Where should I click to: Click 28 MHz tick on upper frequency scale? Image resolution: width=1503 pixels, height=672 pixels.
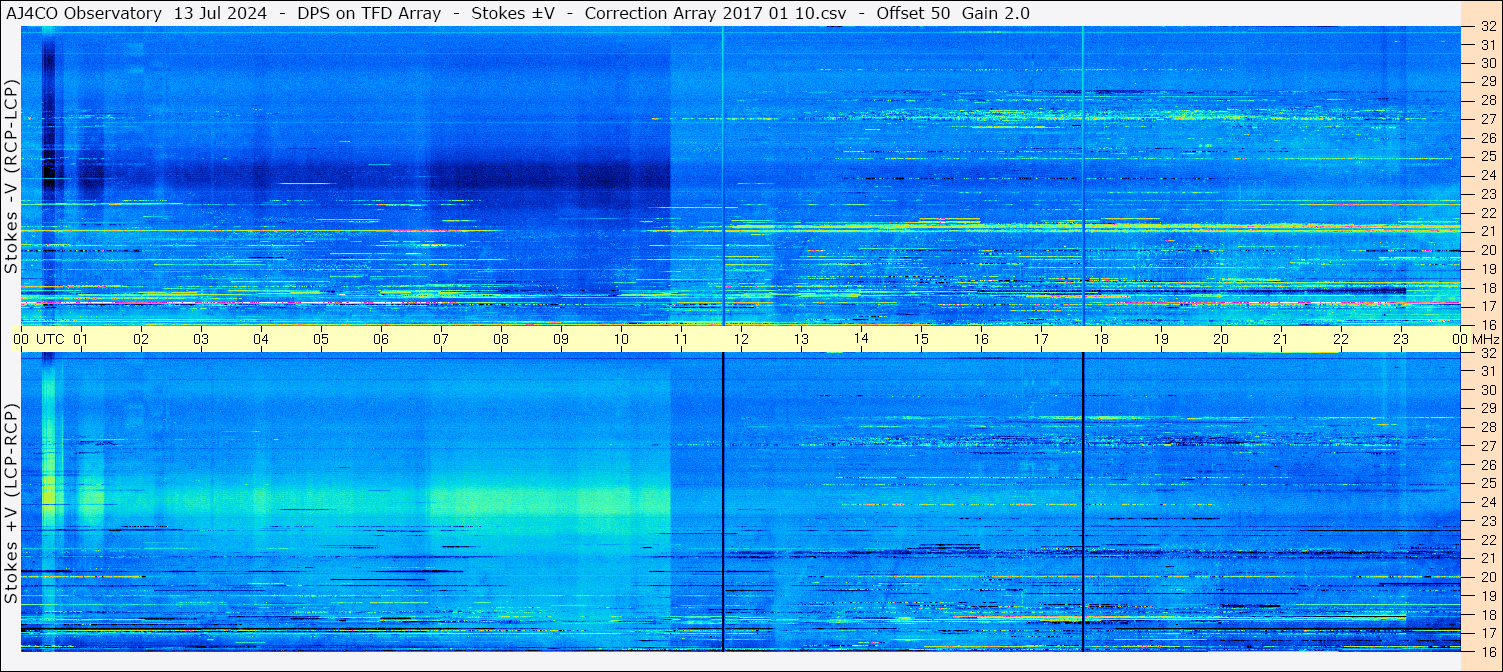[x=1488, y=100]
